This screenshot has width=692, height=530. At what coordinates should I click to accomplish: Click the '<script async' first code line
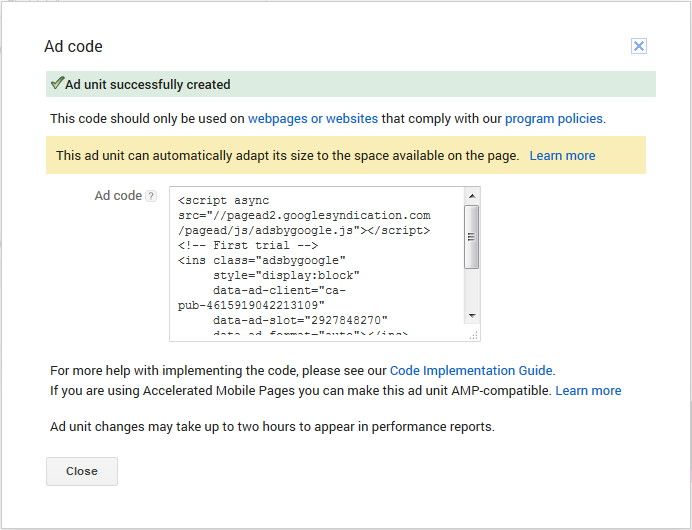coord(223,200)
